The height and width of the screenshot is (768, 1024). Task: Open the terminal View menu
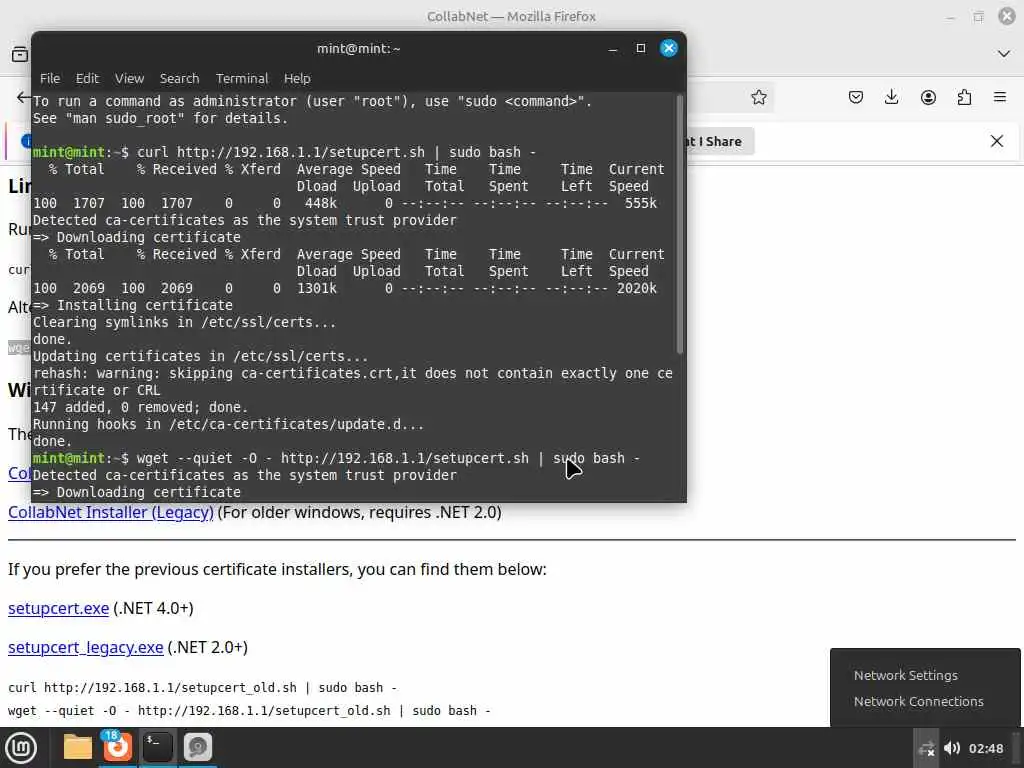pos(129,78)
